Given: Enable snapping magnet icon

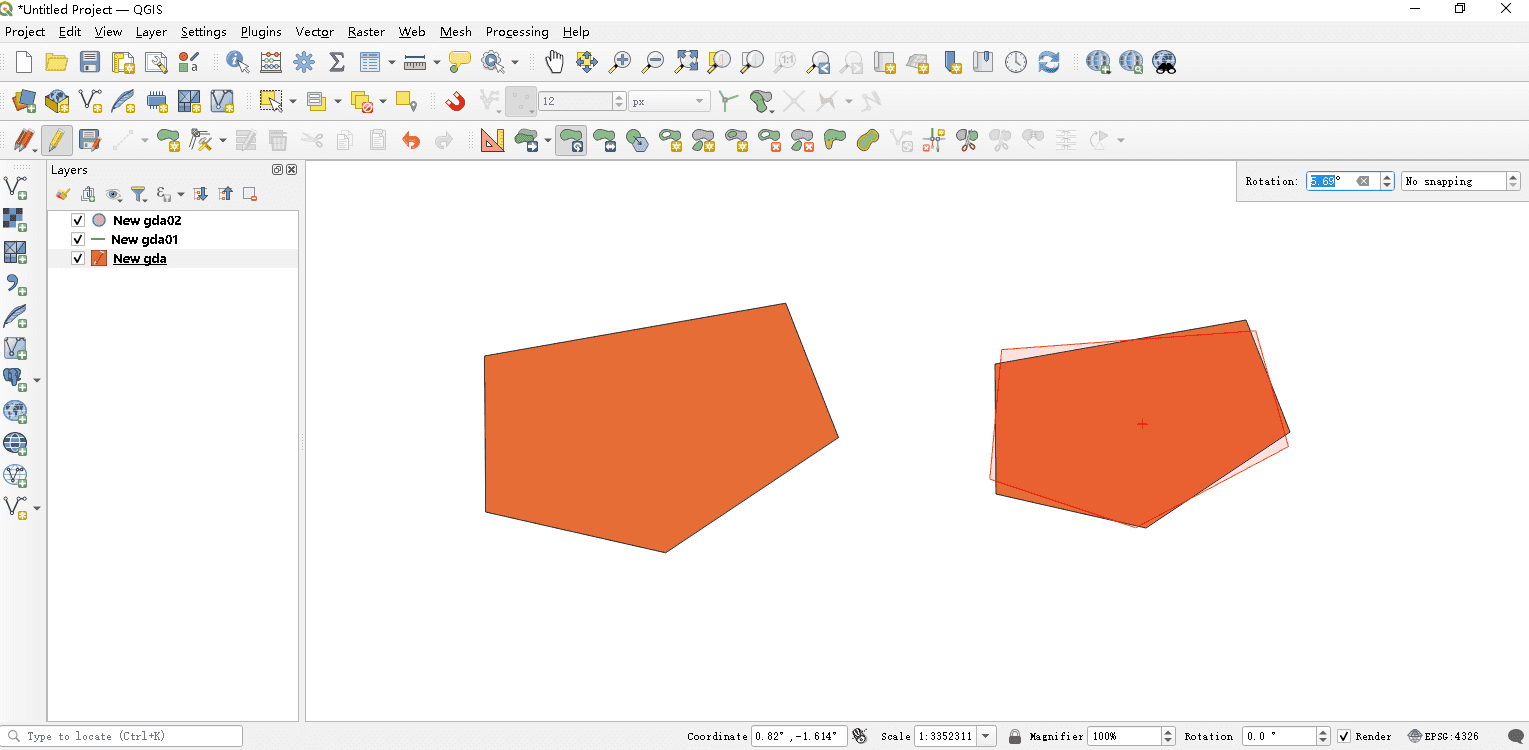Looking at the screenshot, I should click(455, 101).
